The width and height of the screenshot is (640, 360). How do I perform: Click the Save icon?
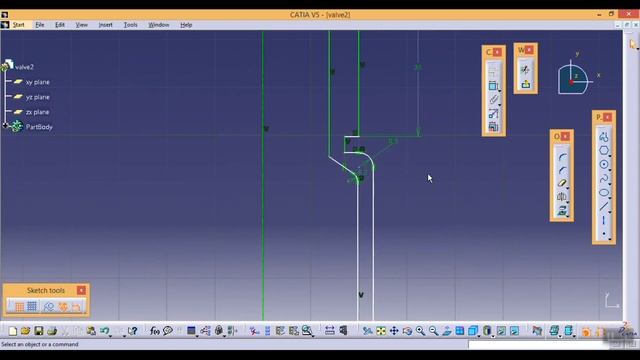[39, 331]
